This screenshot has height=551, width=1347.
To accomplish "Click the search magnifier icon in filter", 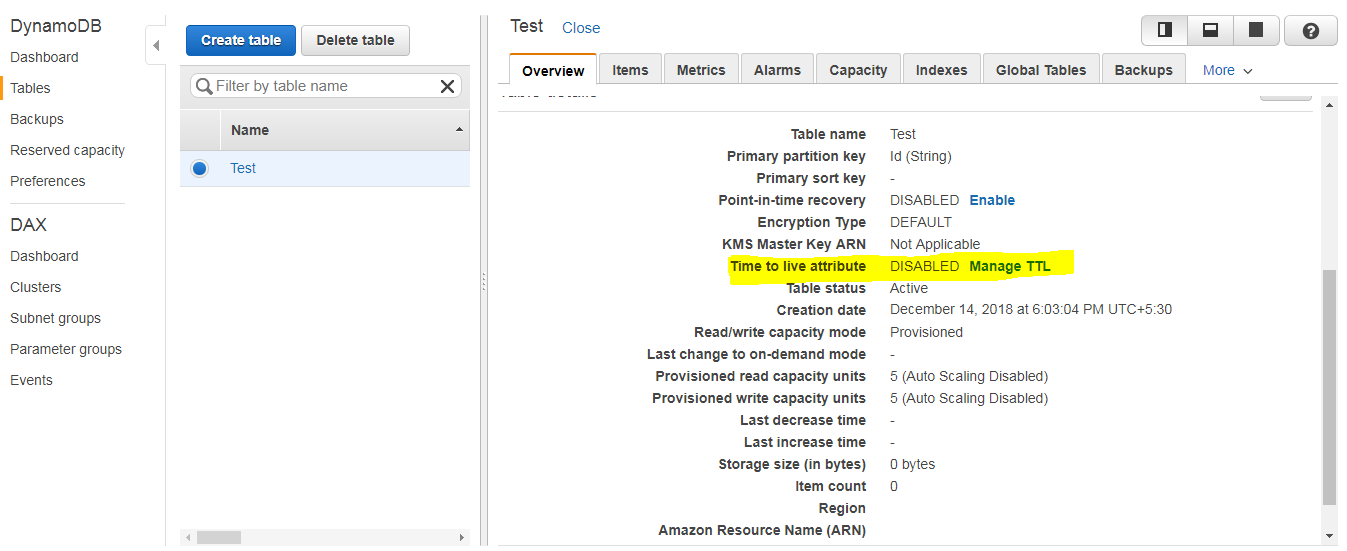I will tap(204, 87).
